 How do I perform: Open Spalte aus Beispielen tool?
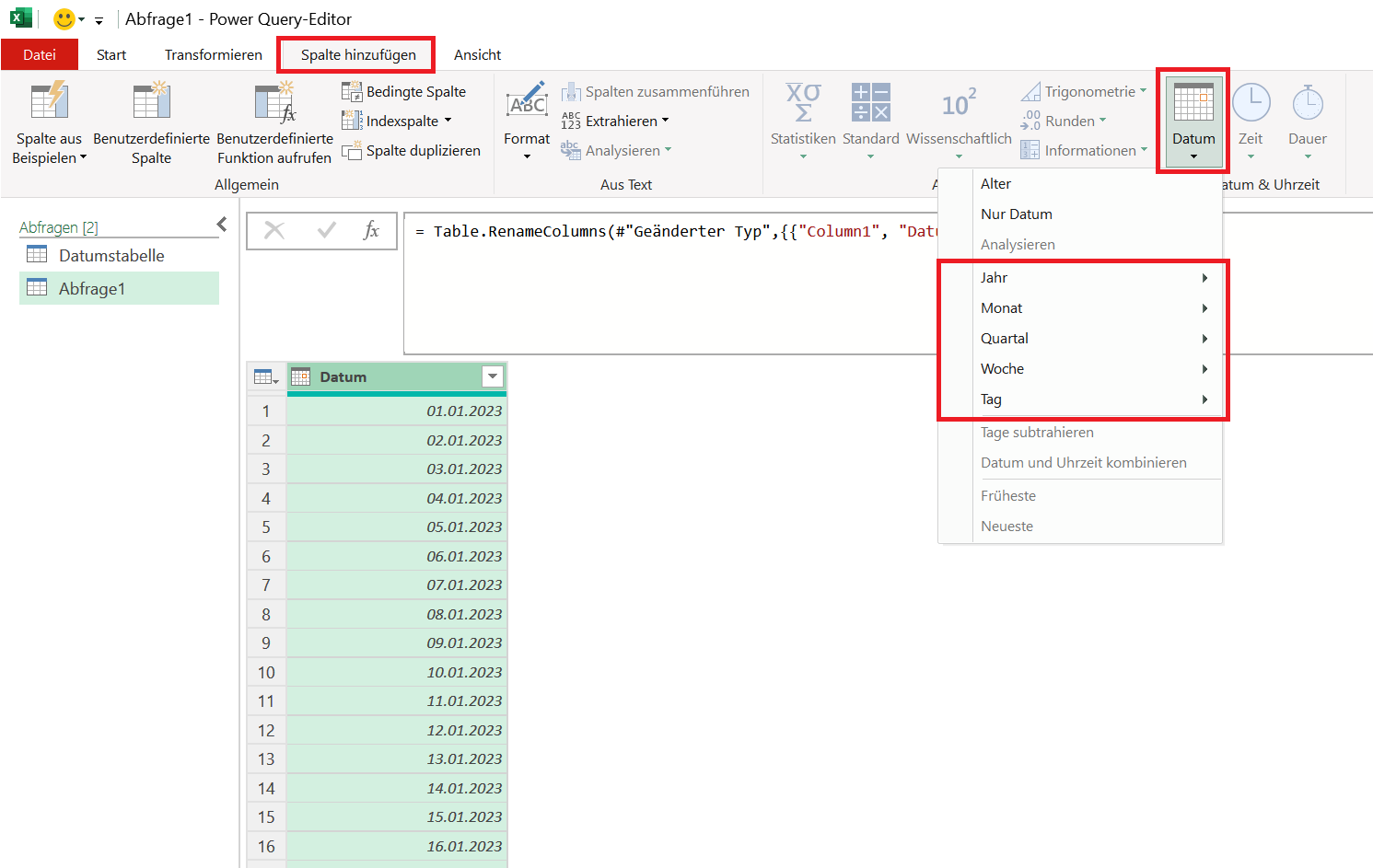pos(49,122)
